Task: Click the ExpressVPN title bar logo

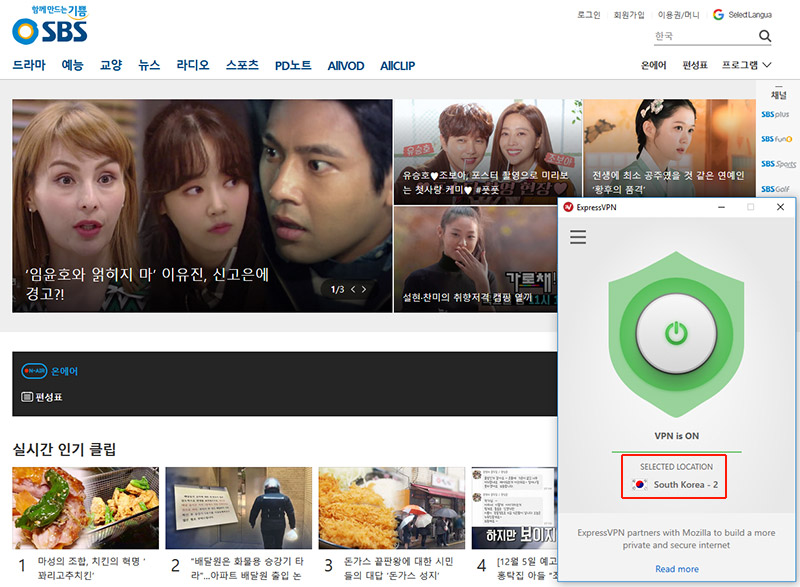Action: 568,207
